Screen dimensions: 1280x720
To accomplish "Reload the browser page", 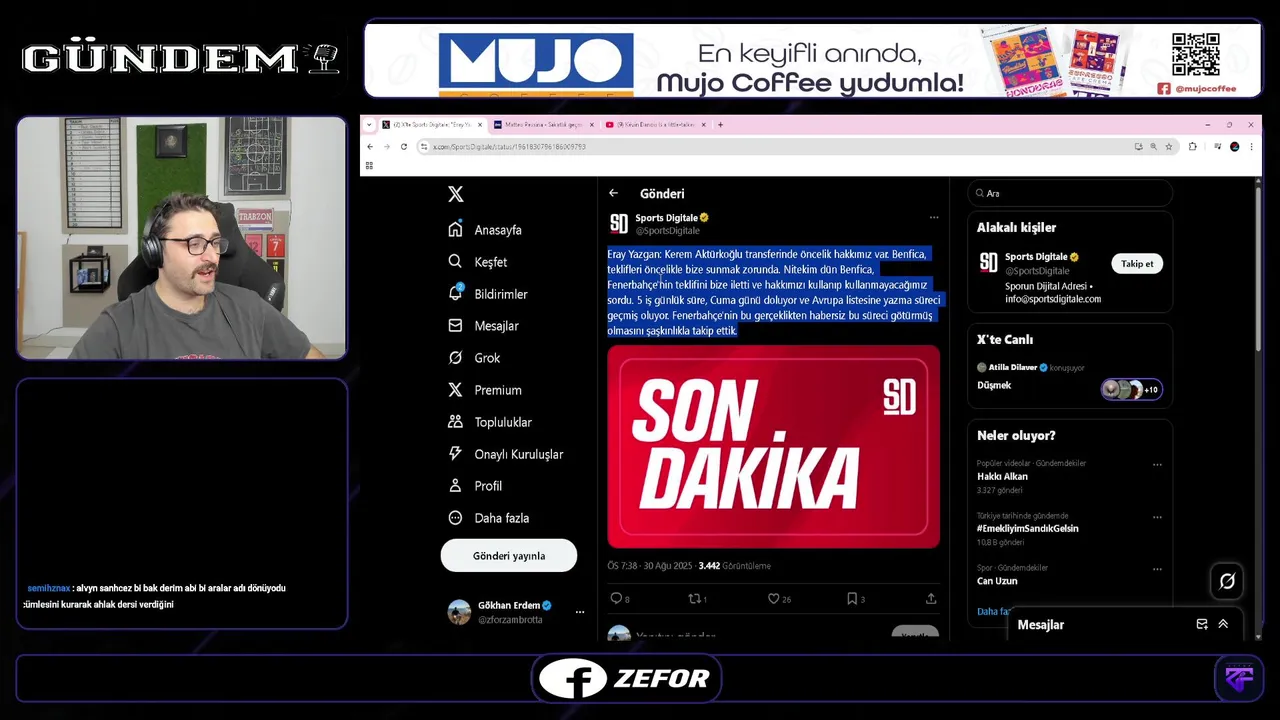I will [x=404, y=146].
